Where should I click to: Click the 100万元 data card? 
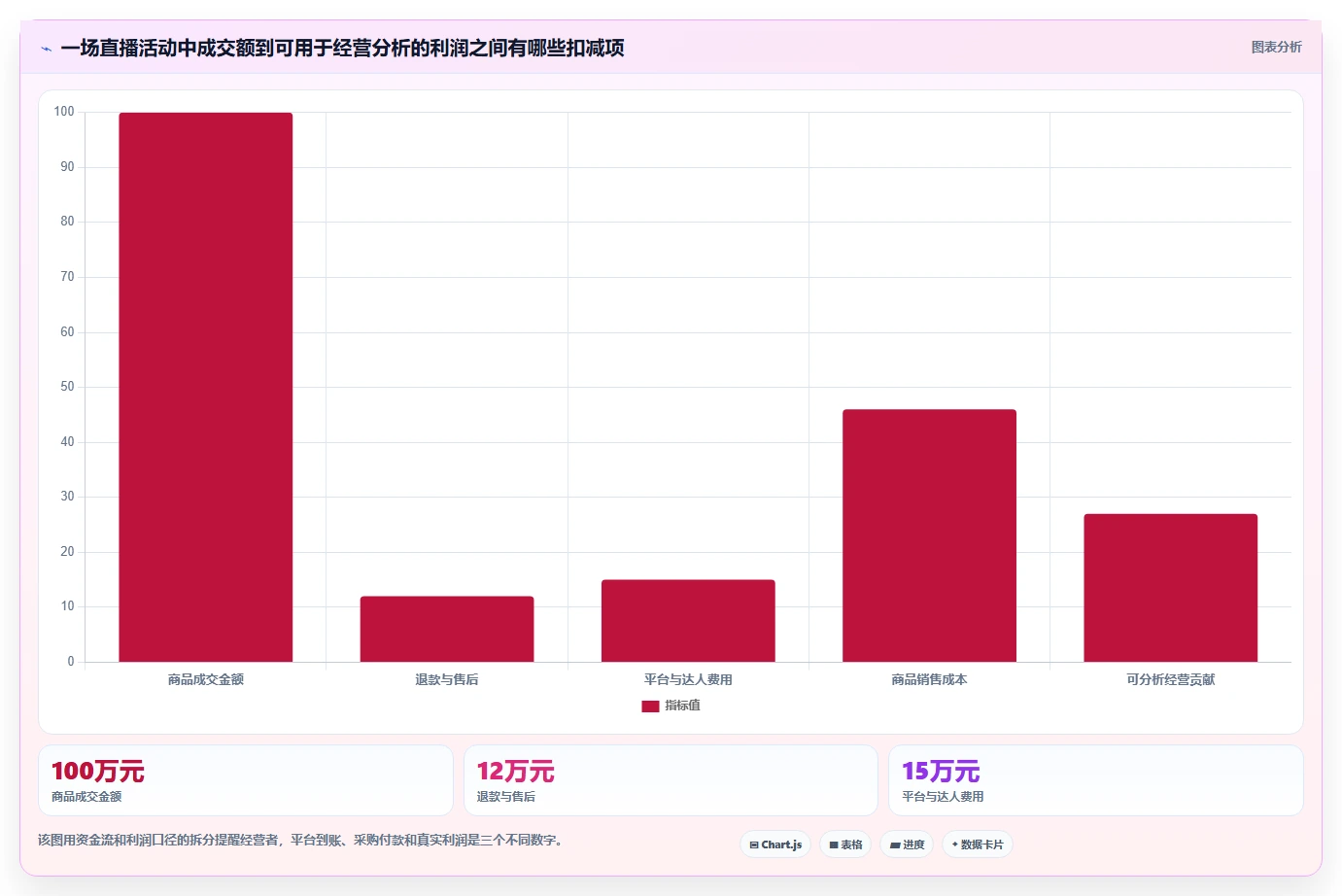pyautogui.click(x=246, y=780)
